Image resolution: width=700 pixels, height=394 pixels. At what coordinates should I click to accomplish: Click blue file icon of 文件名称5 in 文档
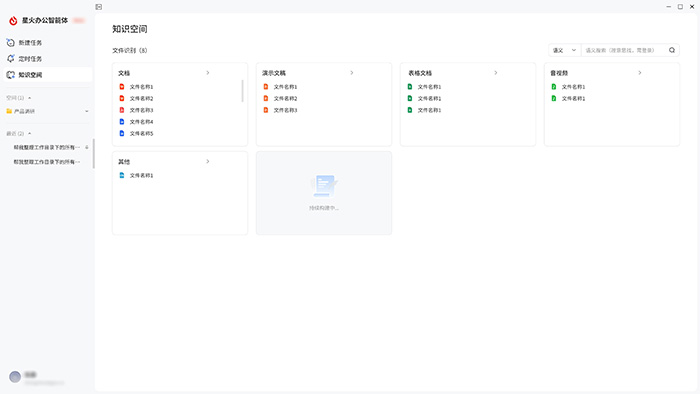point(122,133)
